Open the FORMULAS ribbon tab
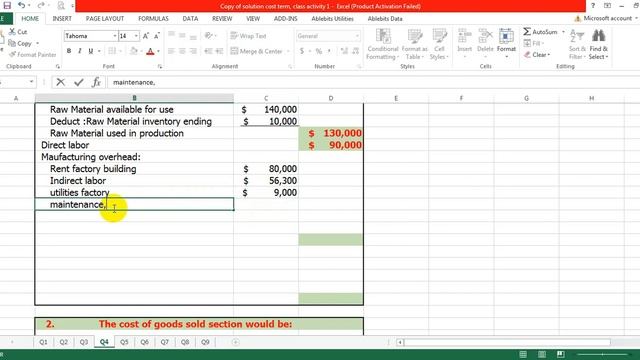This screenshot has height=360, width=640. [153, 19]
